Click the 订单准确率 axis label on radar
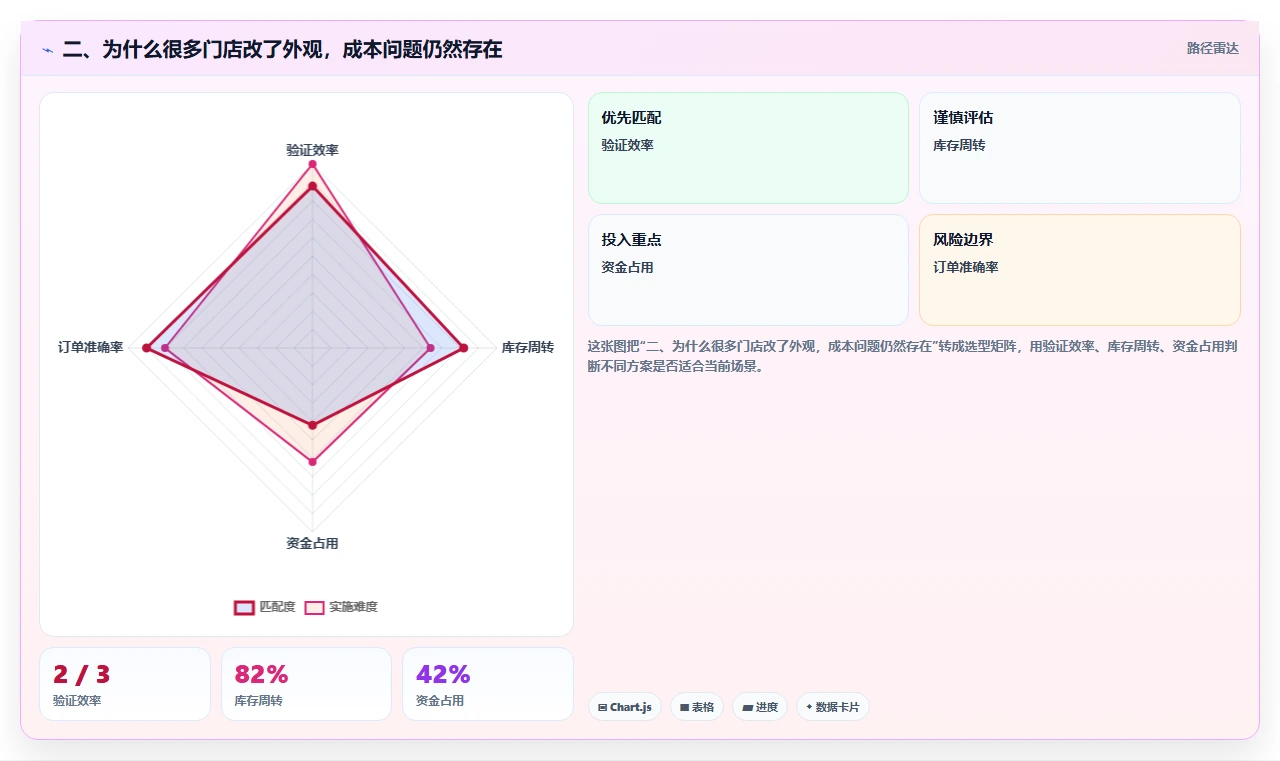Screen dimensions: 1280x761 (91, 347)
